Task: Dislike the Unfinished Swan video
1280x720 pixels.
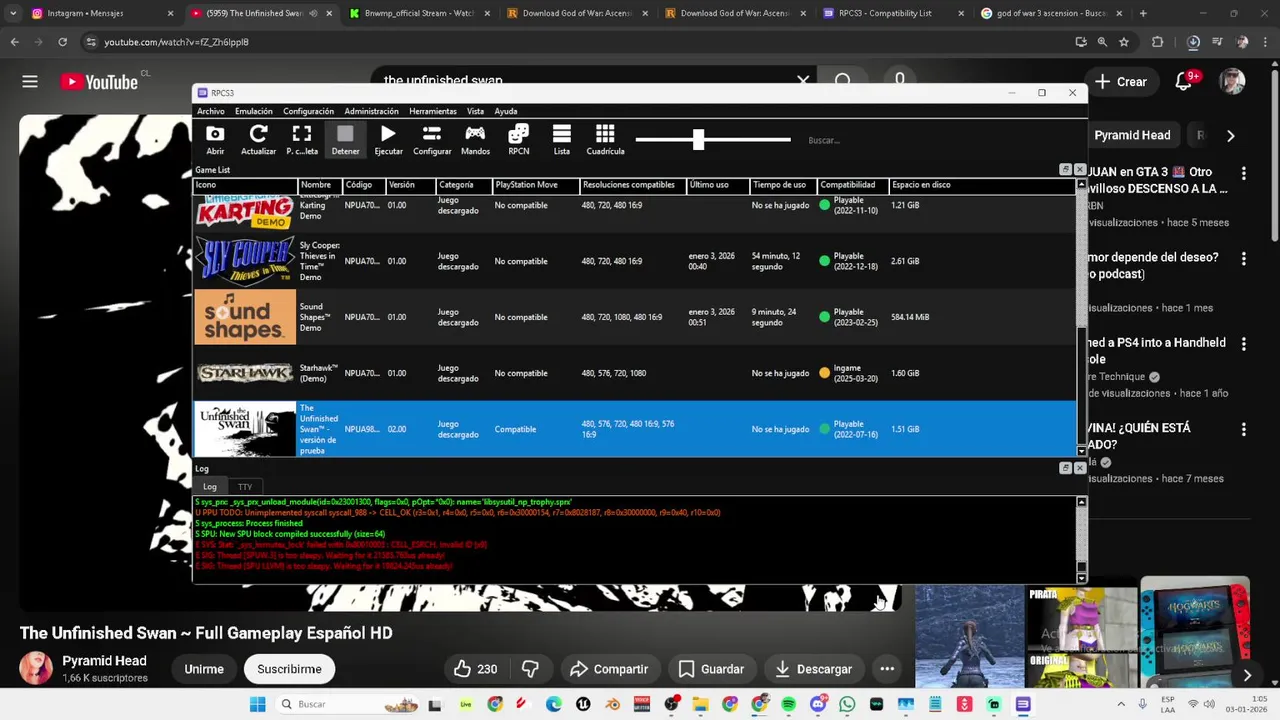Action: (531, 669)
